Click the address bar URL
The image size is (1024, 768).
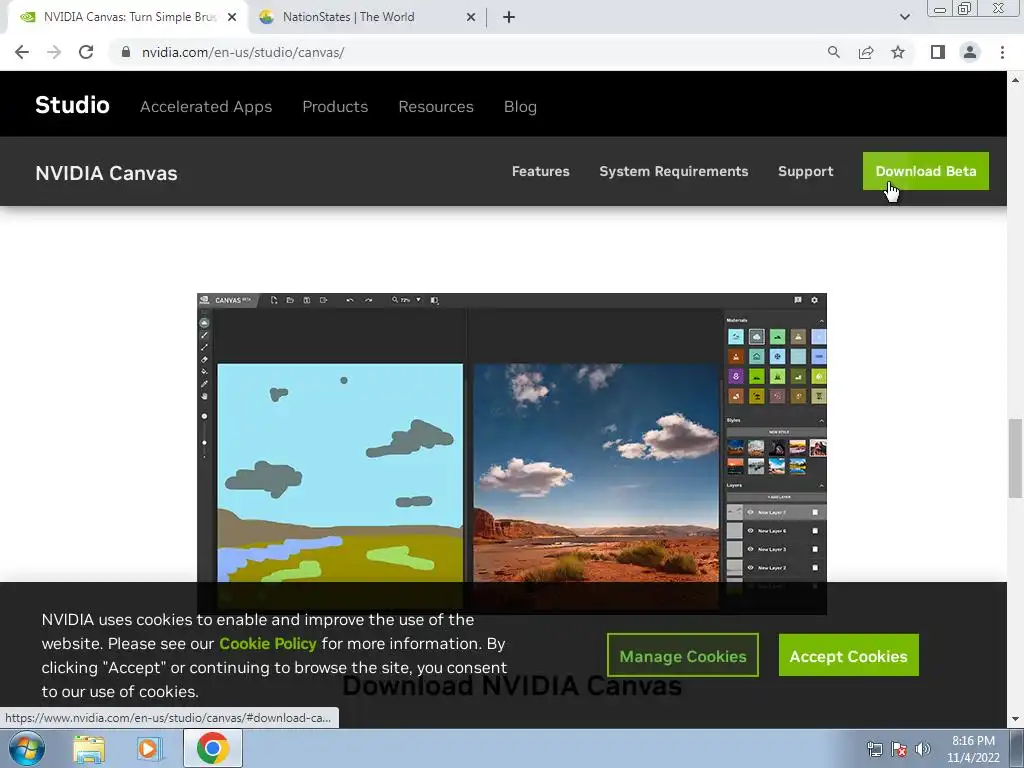(x=243, y=52)
